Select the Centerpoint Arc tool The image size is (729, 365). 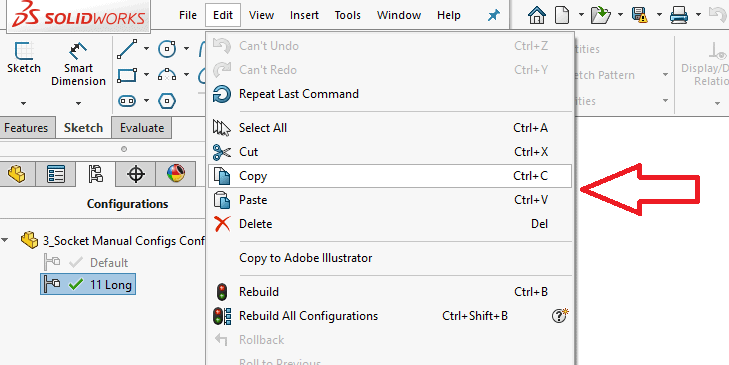[167, 74]
